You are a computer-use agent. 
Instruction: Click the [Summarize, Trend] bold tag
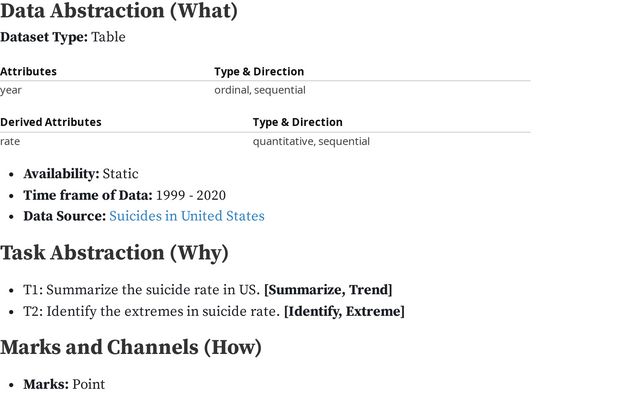(328, 290)
